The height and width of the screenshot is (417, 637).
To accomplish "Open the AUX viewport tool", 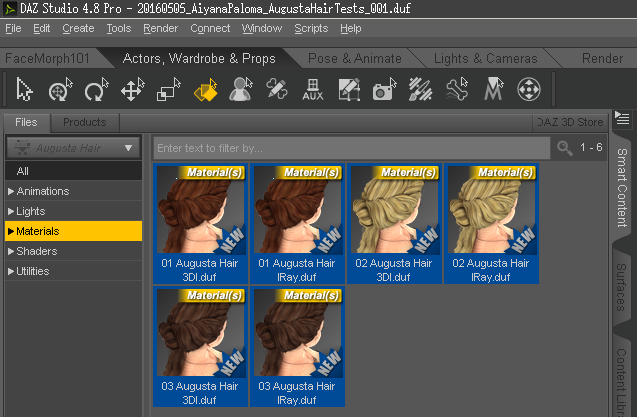I will 313,89.
